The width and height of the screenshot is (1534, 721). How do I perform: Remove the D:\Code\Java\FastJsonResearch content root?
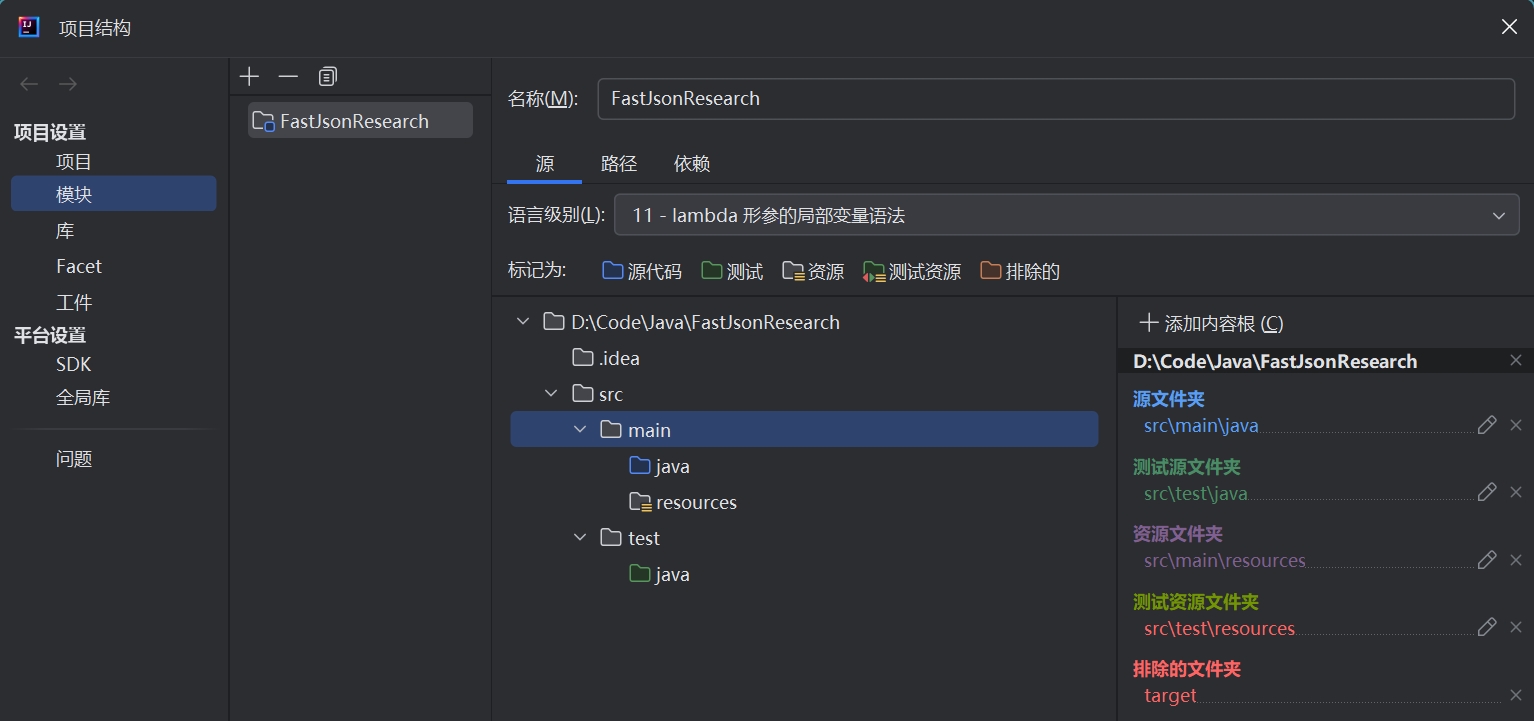tap(1516, 360)
